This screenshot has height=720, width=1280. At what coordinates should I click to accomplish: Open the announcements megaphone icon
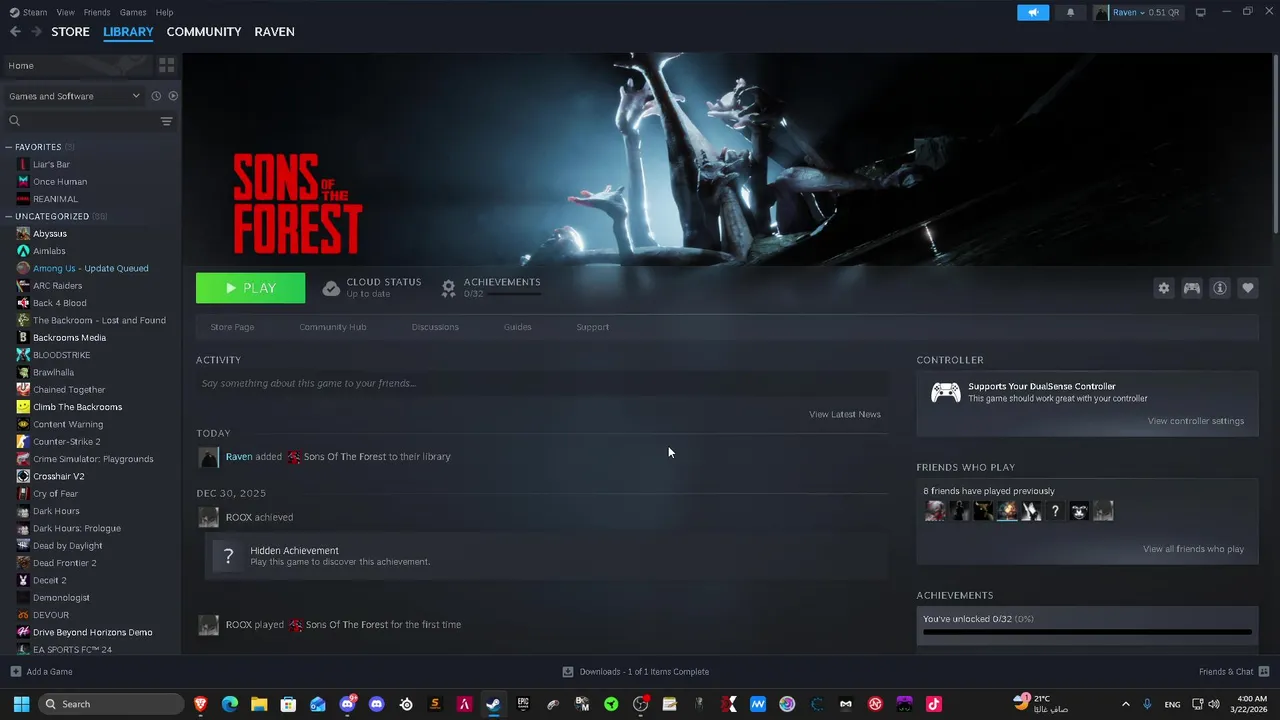1033,12
